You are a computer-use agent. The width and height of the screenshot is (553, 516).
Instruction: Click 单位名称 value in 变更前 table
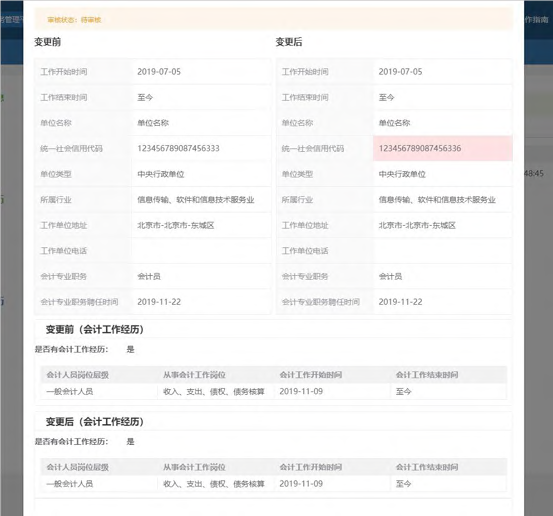point(153,123)
